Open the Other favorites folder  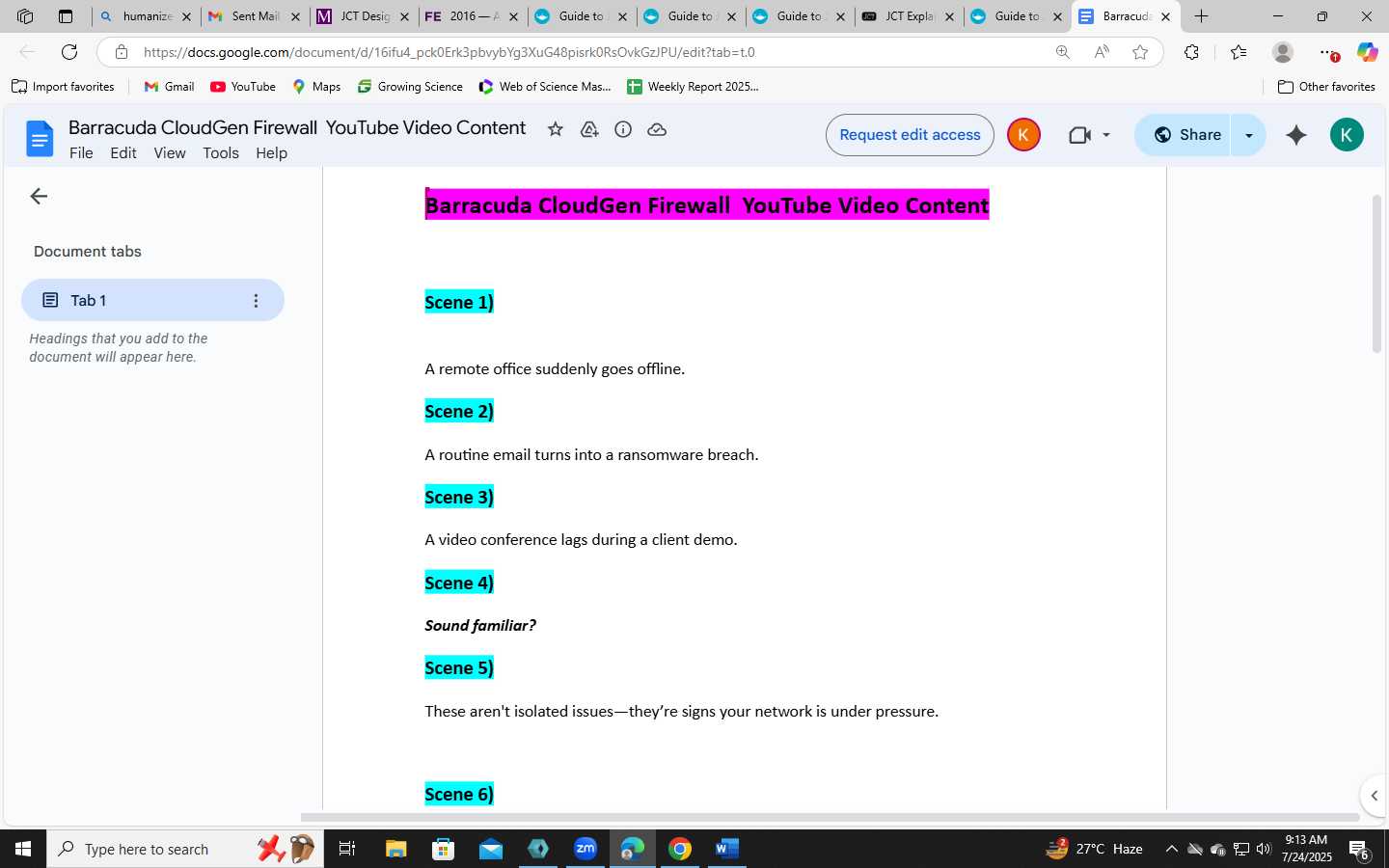click(1326, 87)
